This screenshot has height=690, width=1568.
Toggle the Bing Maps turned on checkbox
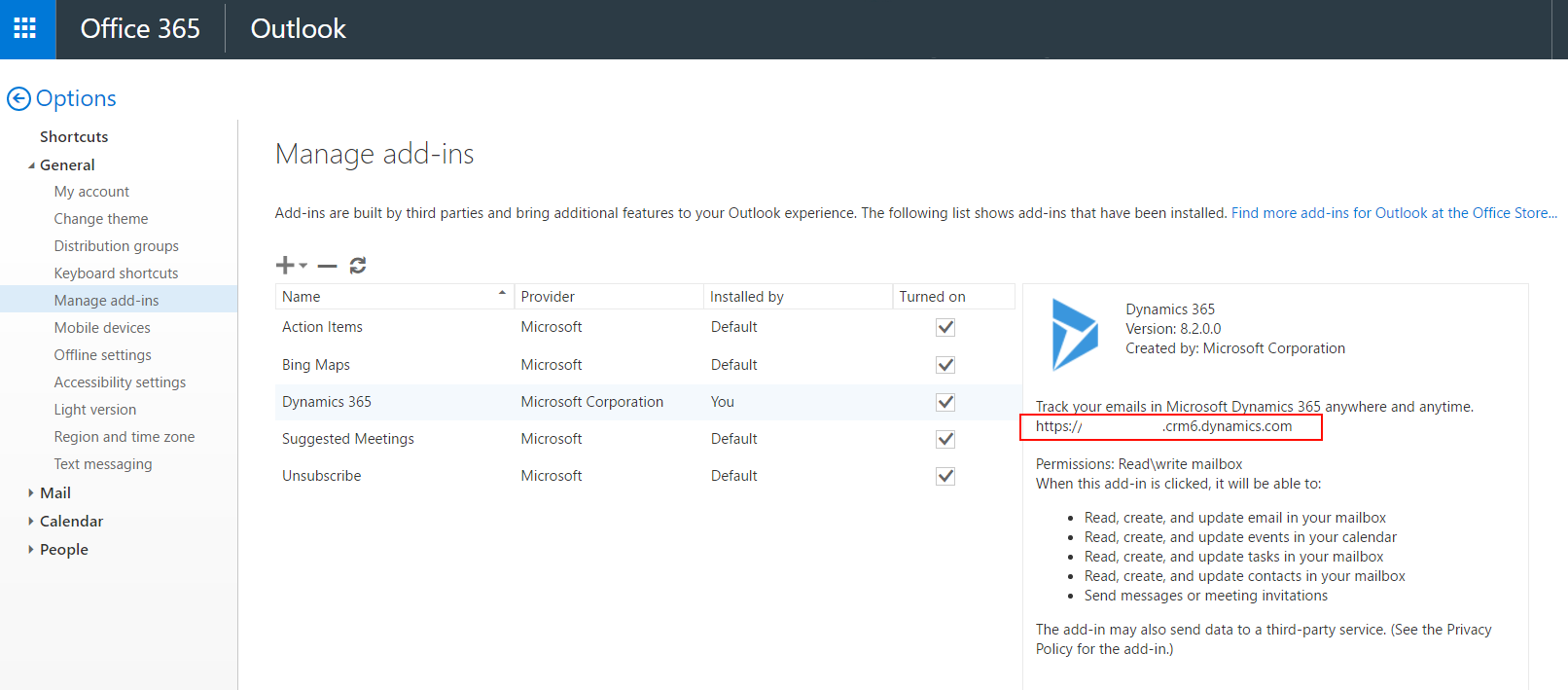[944, 365]
